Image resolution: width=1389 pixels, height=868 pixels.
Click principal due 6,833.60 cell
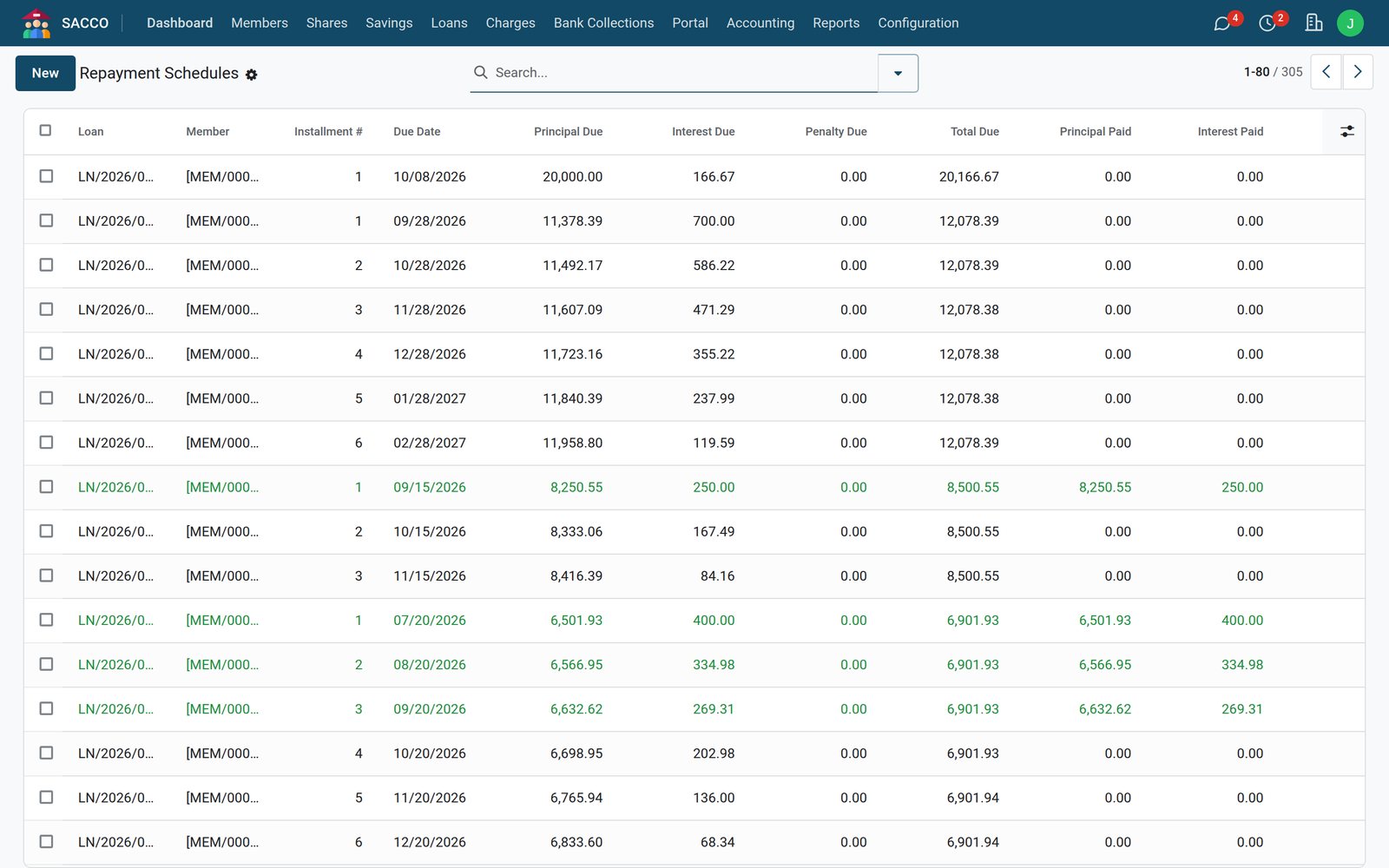click(x=576, y=842)
